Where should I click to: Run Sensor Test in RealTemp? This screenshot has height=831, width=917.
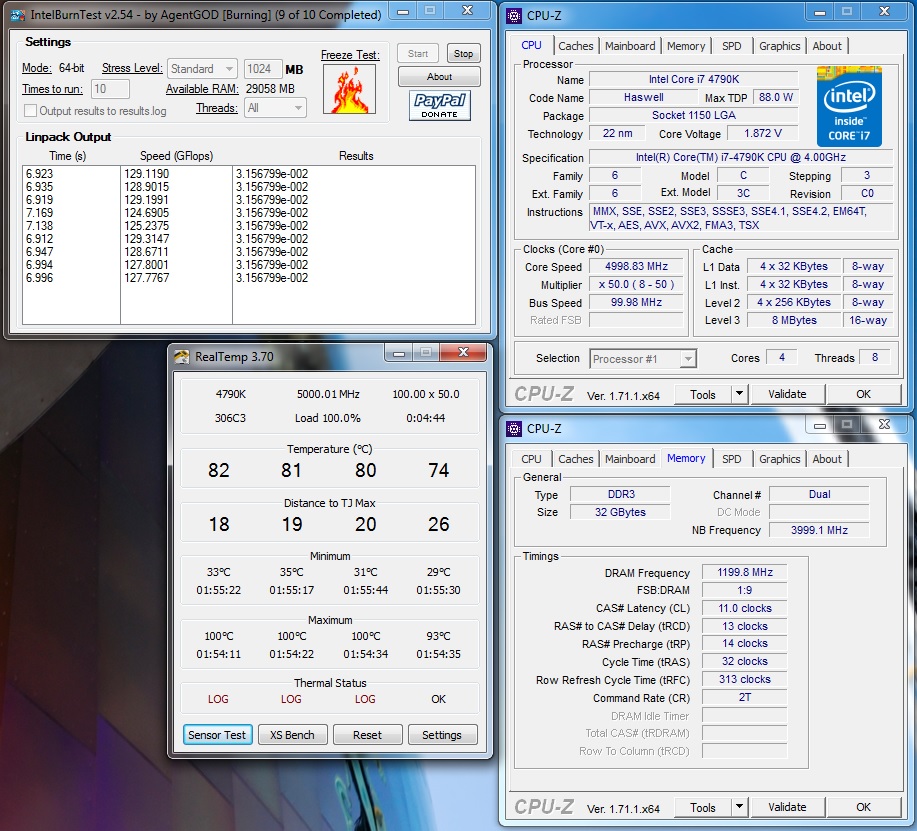tap(217, 735)
